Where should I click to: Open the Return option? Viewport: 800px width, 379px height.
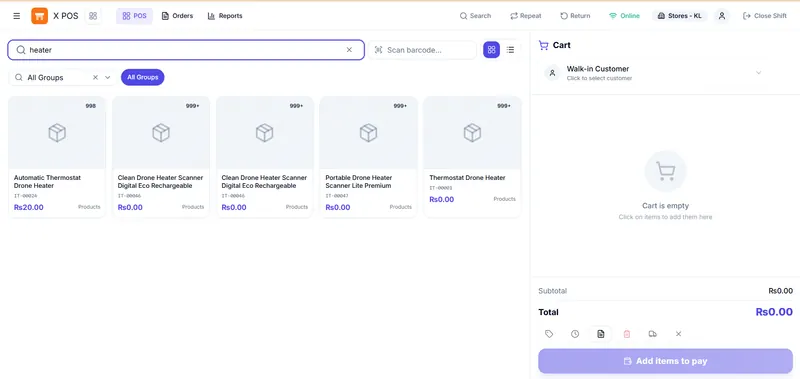click(x=575, y=16)
